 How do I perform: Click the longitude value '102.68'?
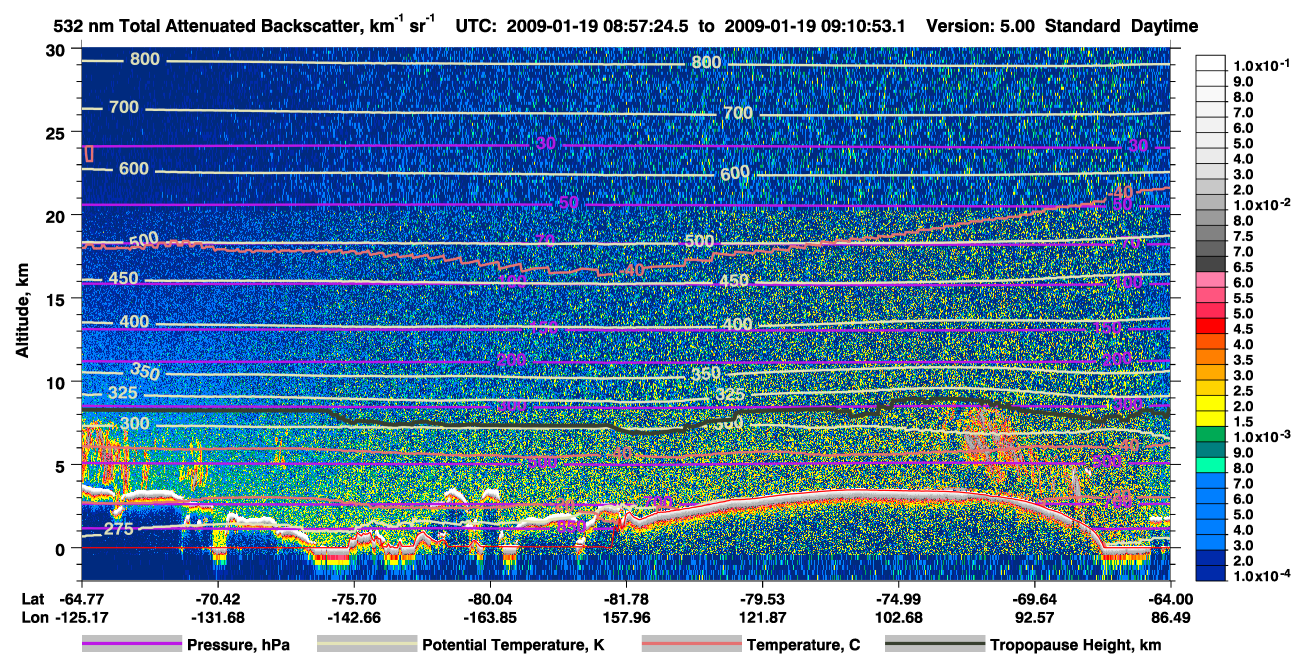898,616
